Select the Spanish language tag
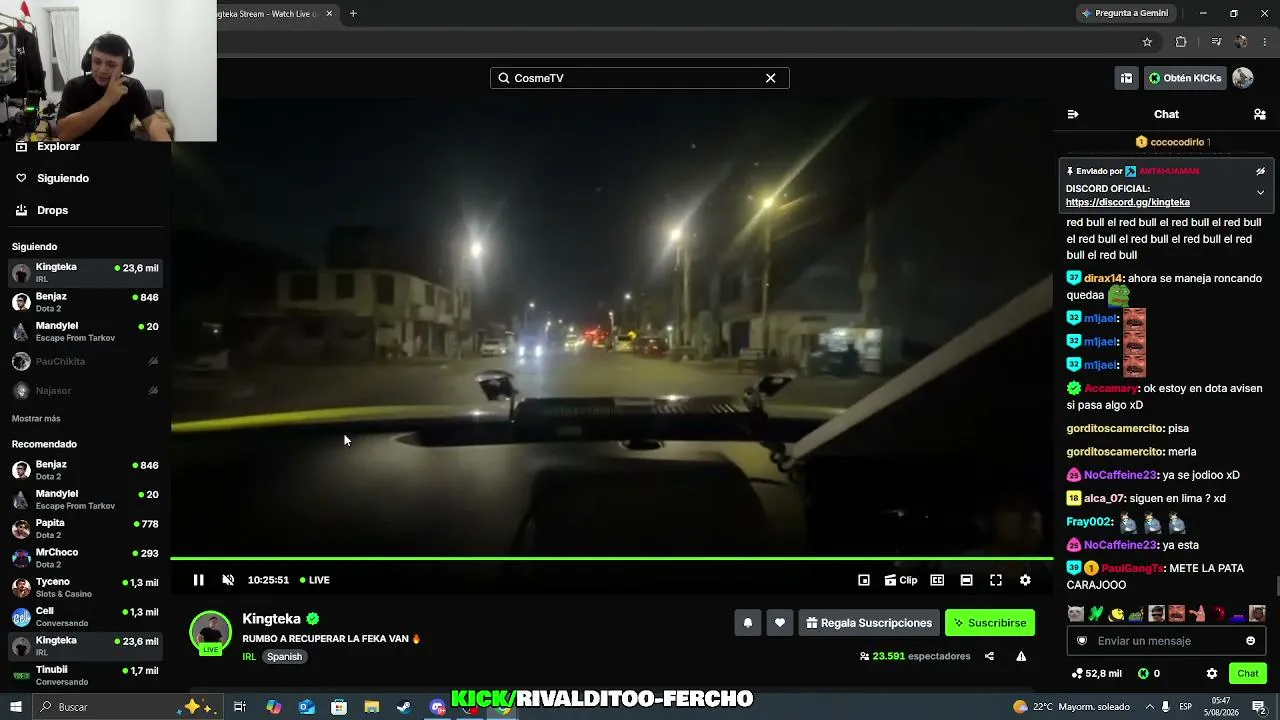Viewport: 1280px width, 720px height. click(284, 657)
